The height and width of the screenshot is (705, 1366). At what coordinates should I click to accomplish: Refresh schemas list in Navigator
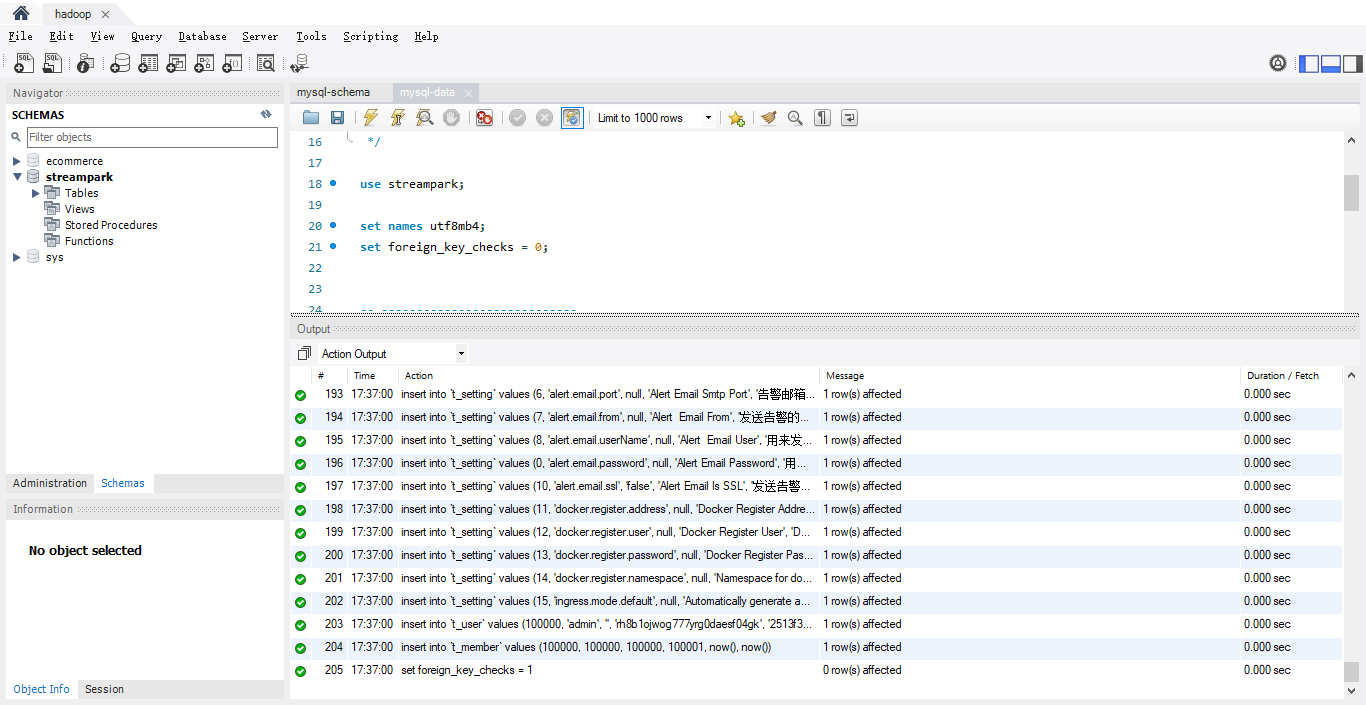pos(266,115)
